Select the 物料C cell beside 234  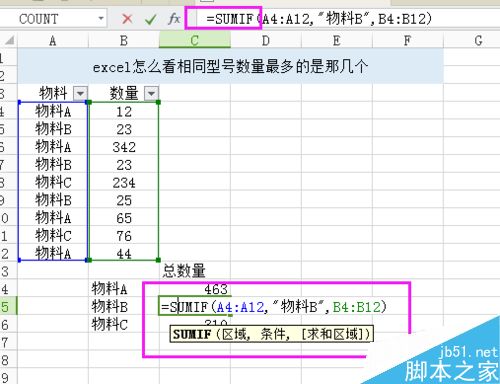click(53, 183)
